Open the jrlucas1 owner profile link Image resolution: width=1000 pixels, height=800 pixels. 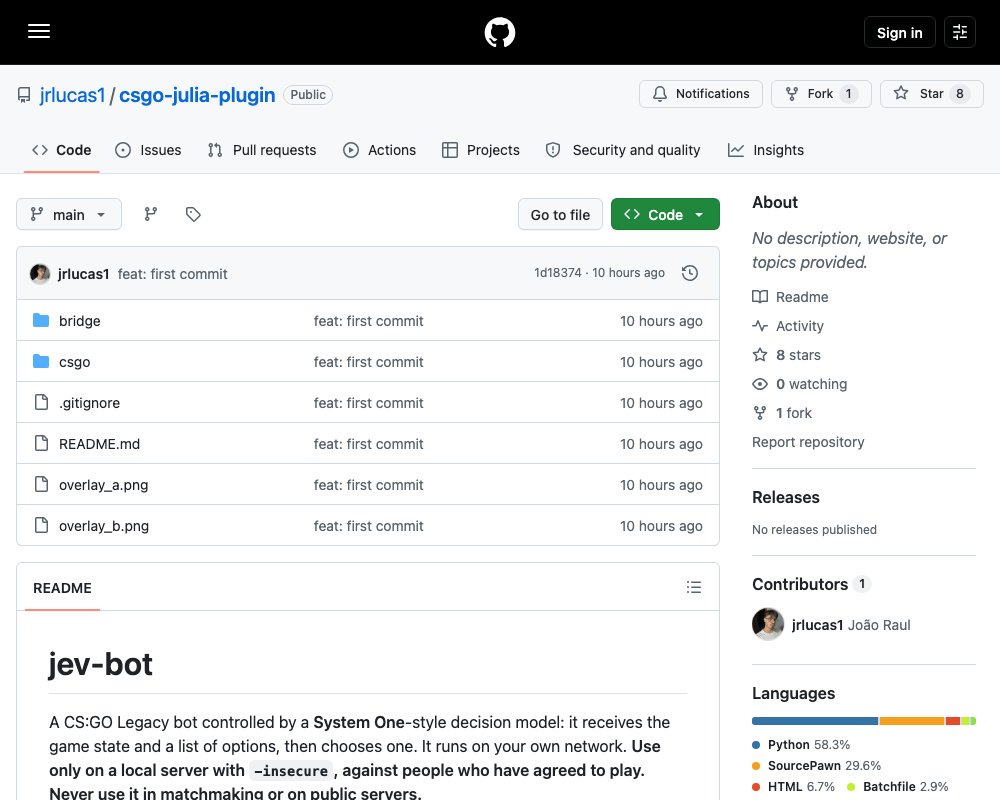tap(72, 95)
